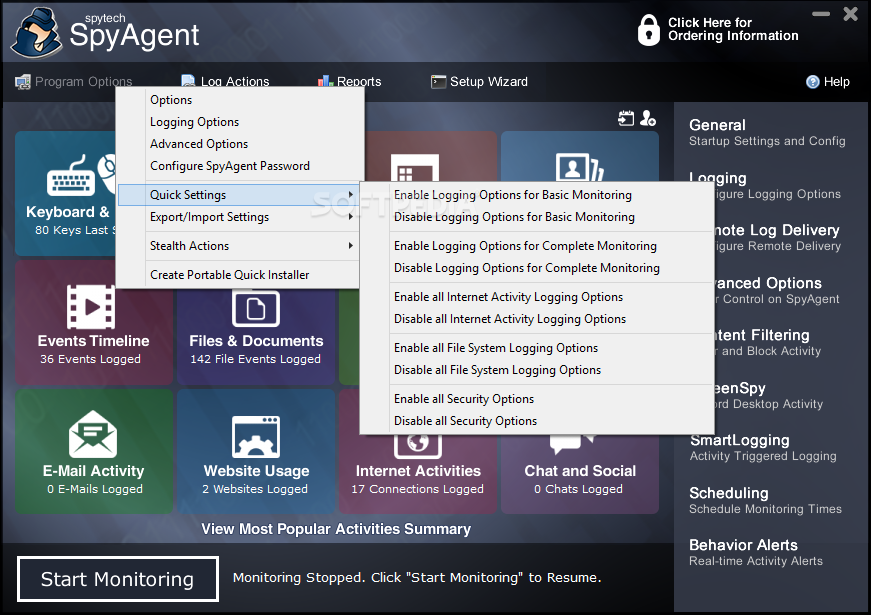Open Scheduling Schedule Monitoring Times
871x615 pixels.
coord(765,501)
